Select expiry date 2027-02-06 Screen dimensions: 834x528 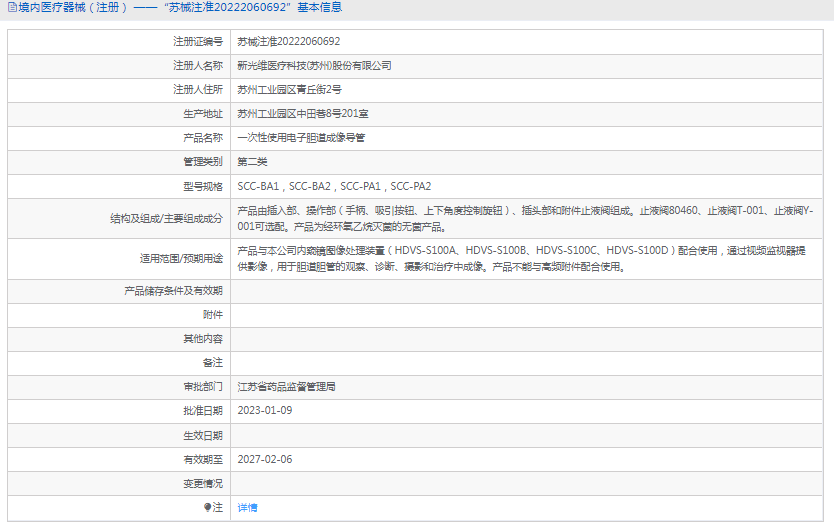[264, 459]
